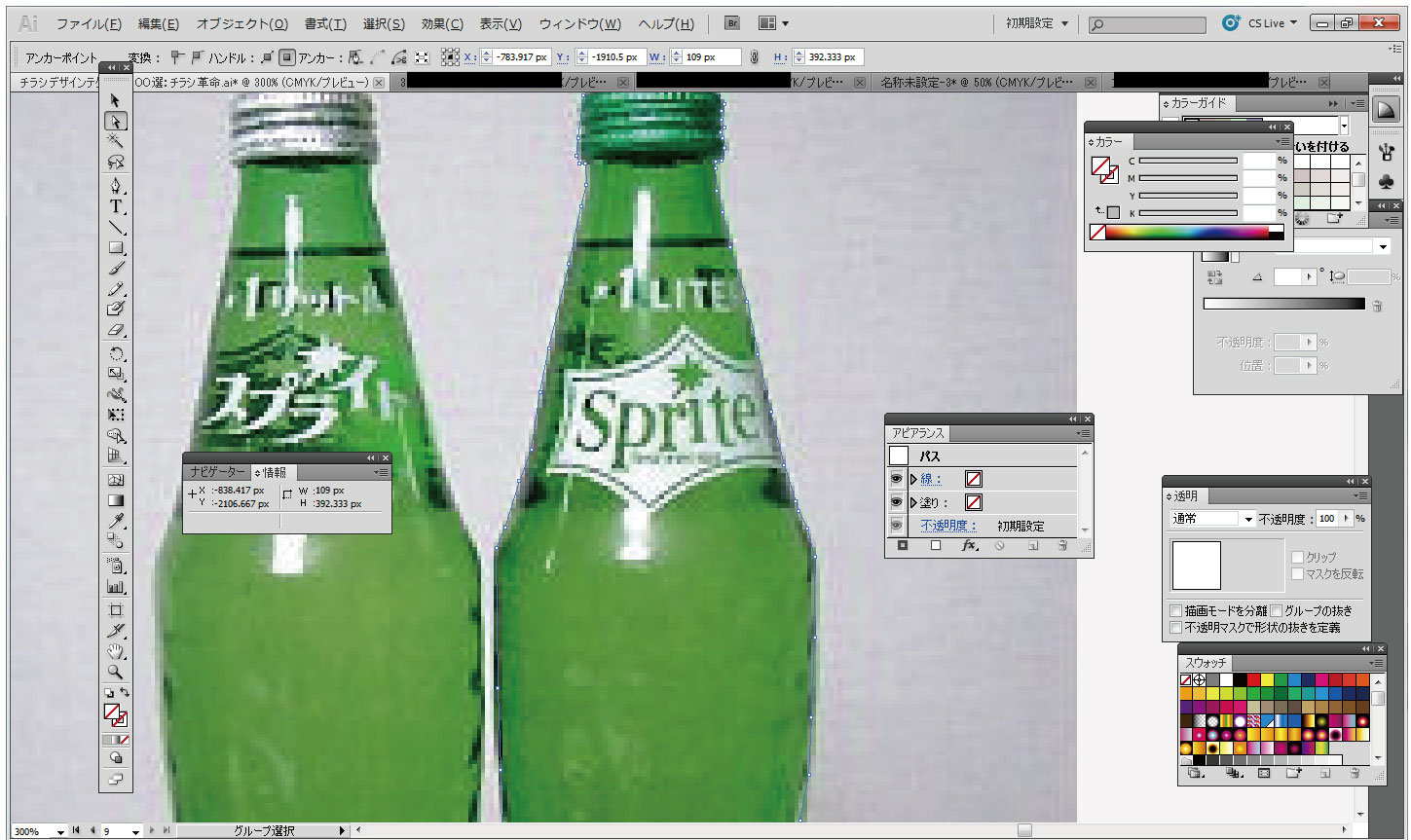1411x840 pixels.
Task: Check 不透明マスクで形状の抜きを定義 option
Action: tap(1176, 628)
